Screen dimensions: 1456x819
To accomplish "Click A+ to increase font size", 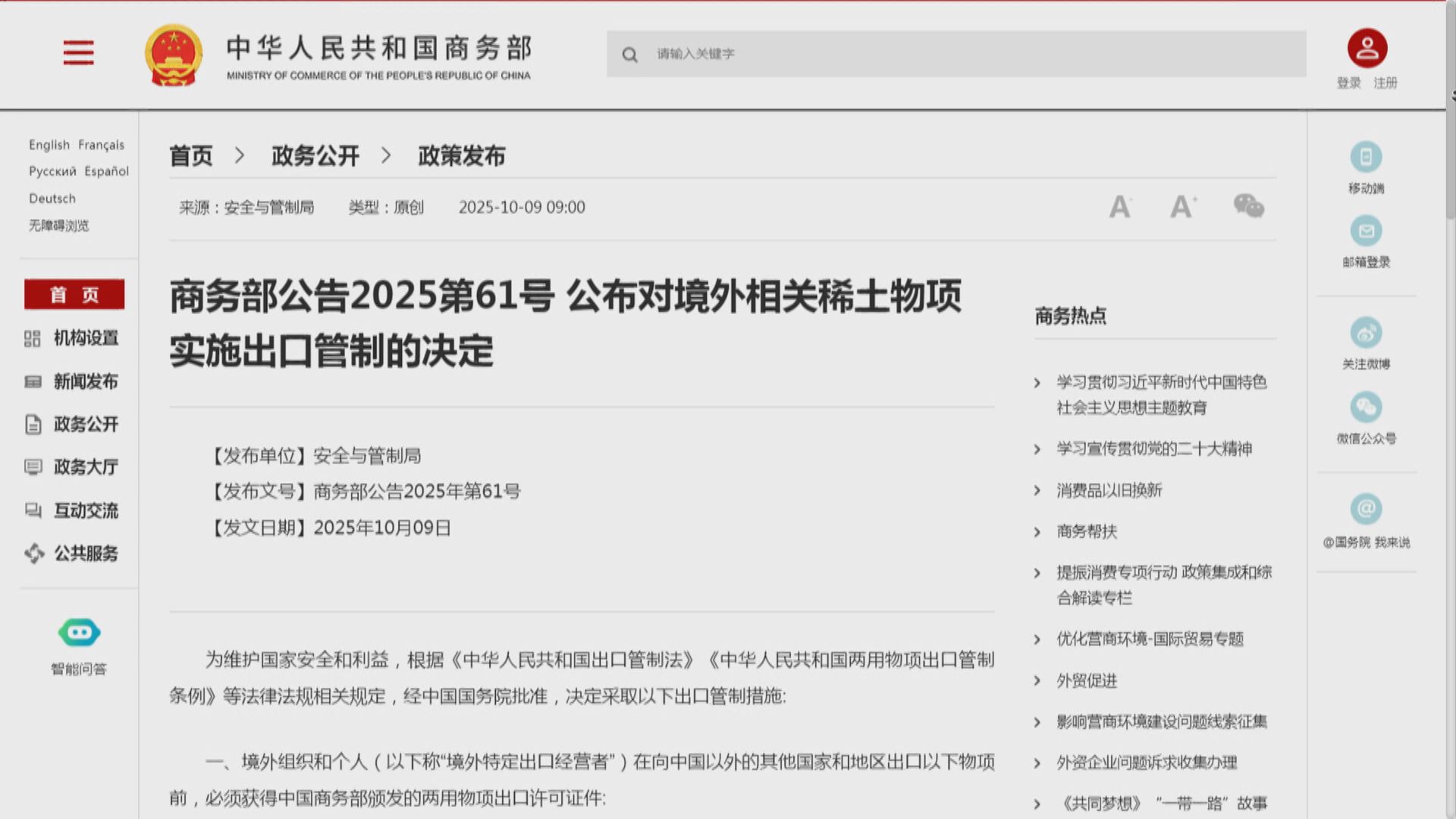I will pyautogui.click(x=1183, y=206).
